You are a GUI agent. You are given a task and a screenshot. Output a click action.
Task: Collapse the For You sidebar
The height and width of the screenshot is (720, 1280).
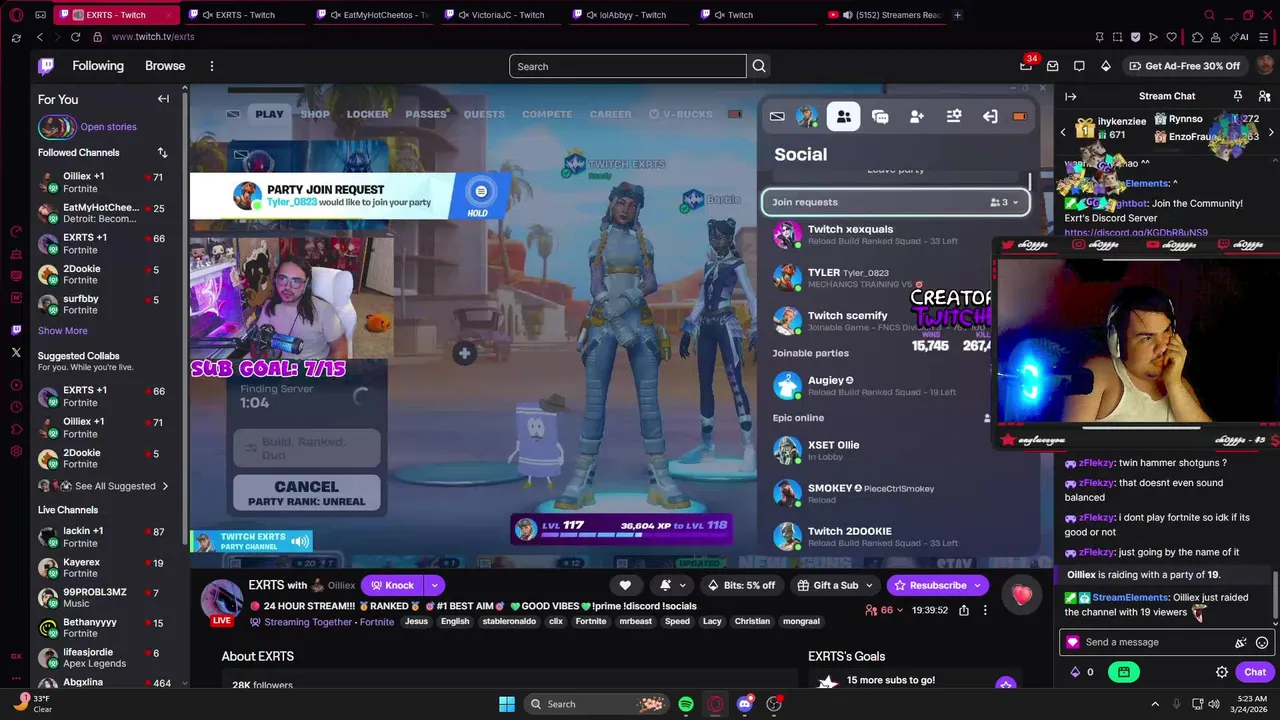click(163, 99)
